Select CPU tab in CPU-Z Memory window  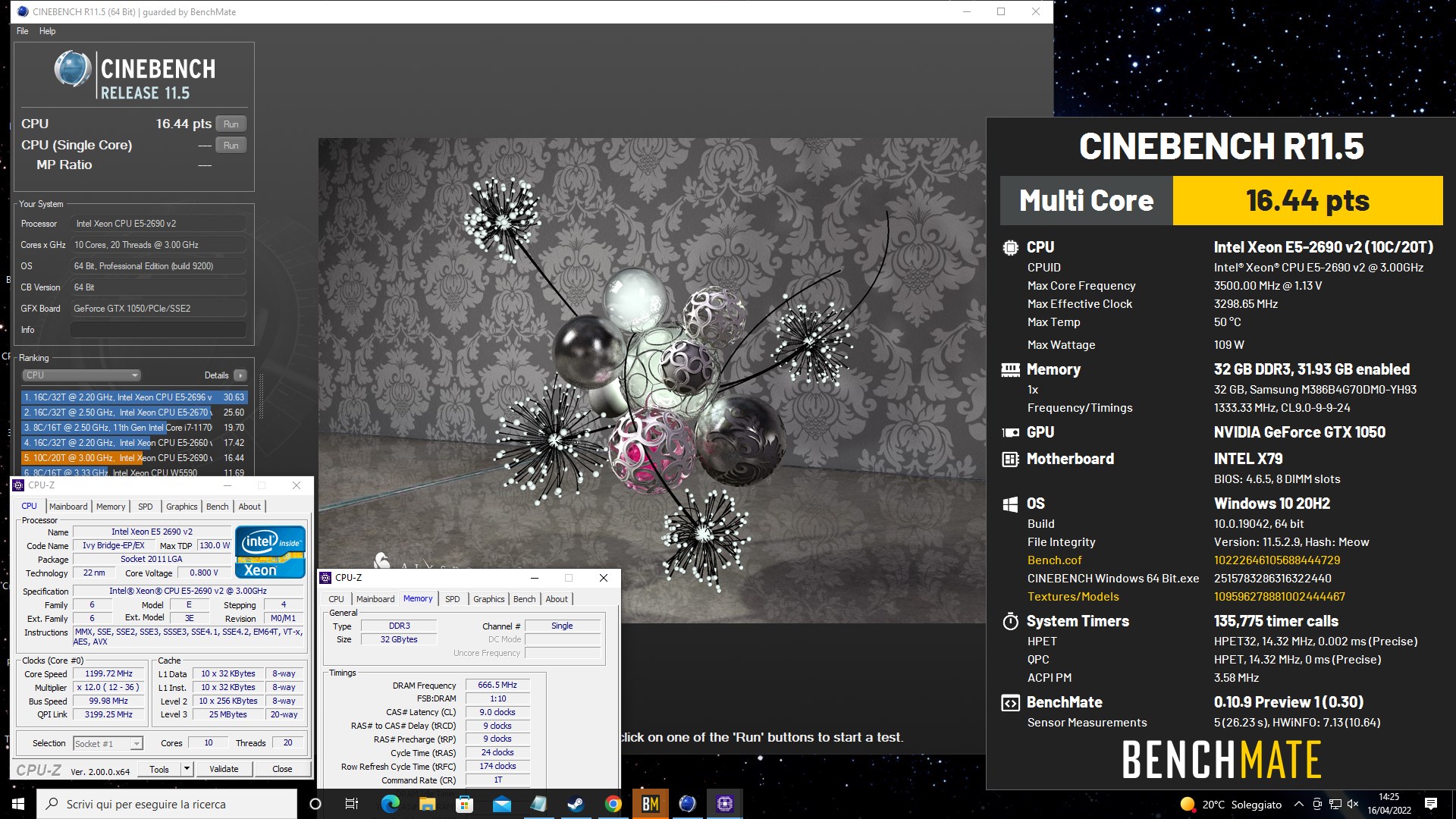tap(336, 599)
